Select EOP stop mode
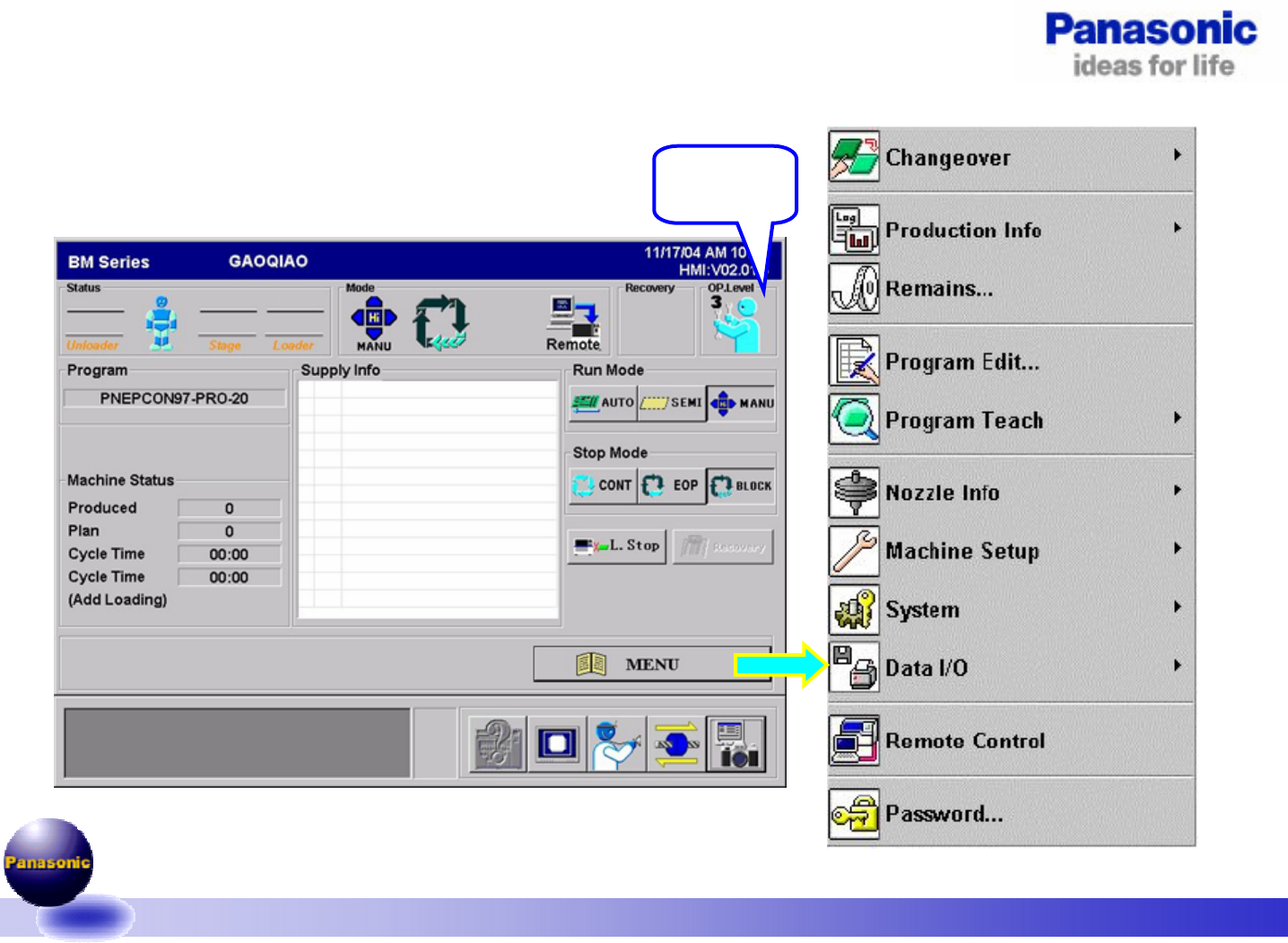Screen dimensions: 1288x943 (x=672, y=485)
